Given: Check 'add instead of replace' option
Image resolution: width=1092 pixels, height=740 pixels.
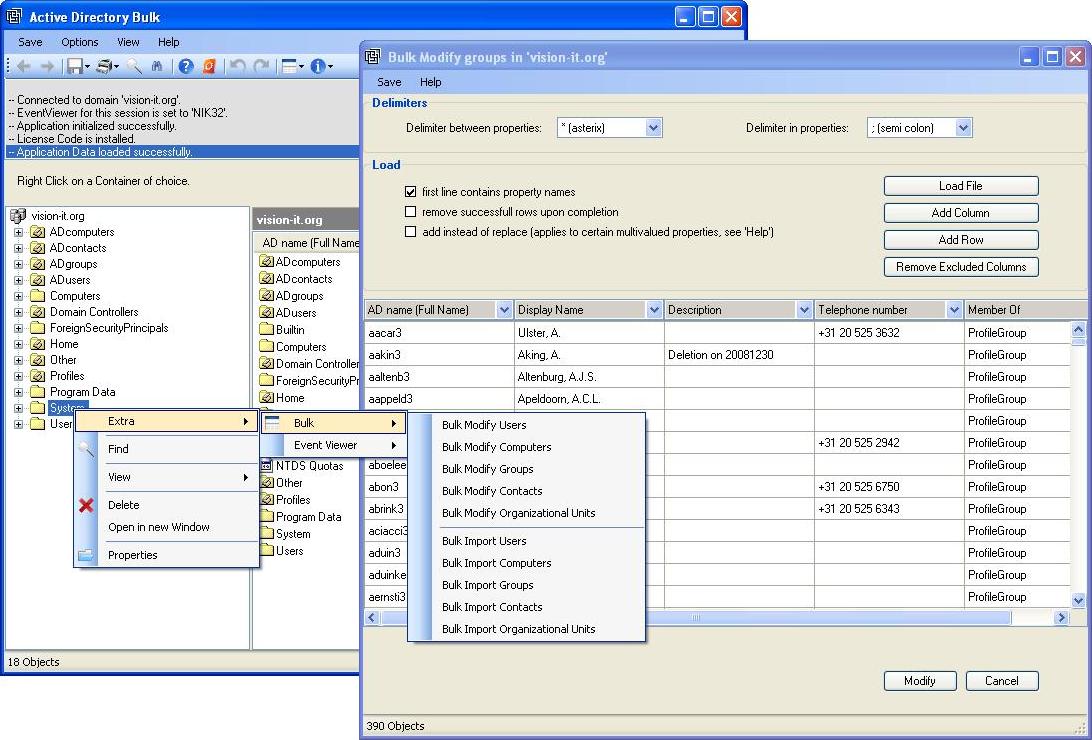Looking at the screenshot, I should click(410, 232).
